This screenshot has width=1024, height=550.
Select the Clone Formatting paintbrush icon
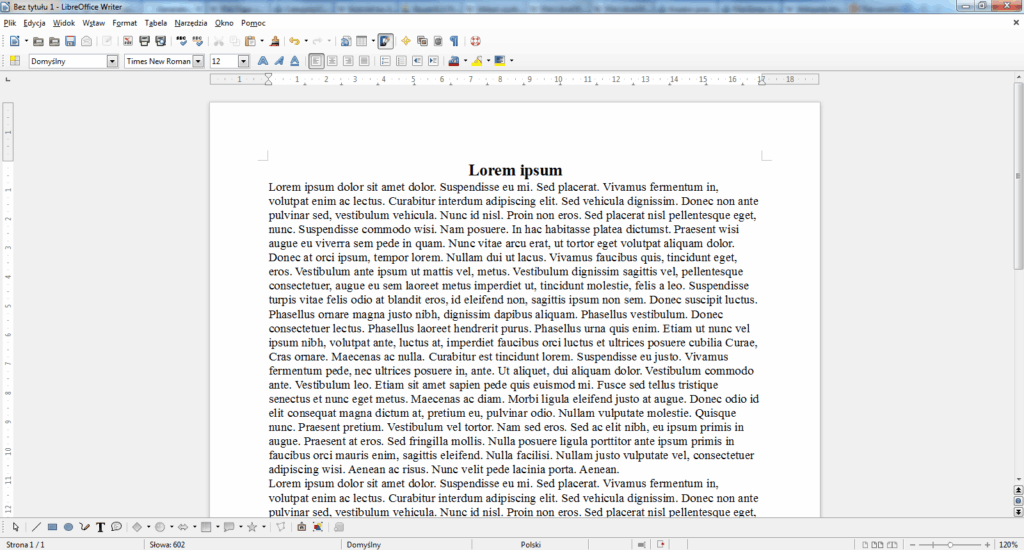pos(274,41)
